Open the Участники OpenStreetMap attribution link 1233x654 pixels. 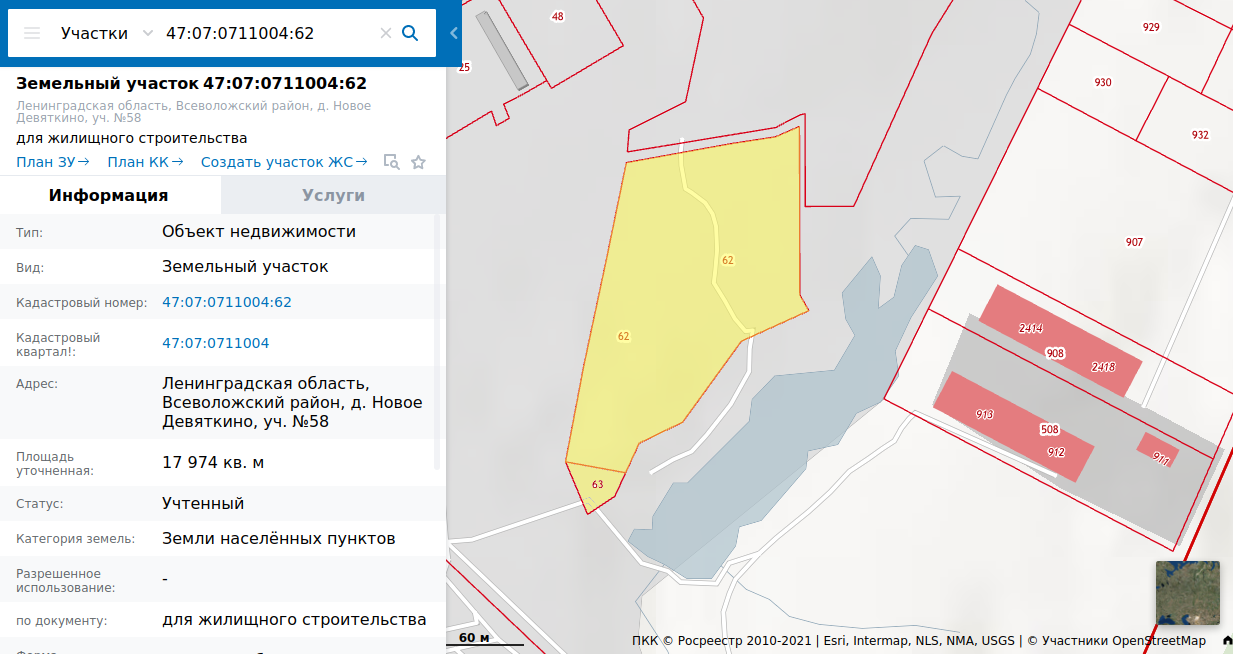click(x=1122, y=641)
